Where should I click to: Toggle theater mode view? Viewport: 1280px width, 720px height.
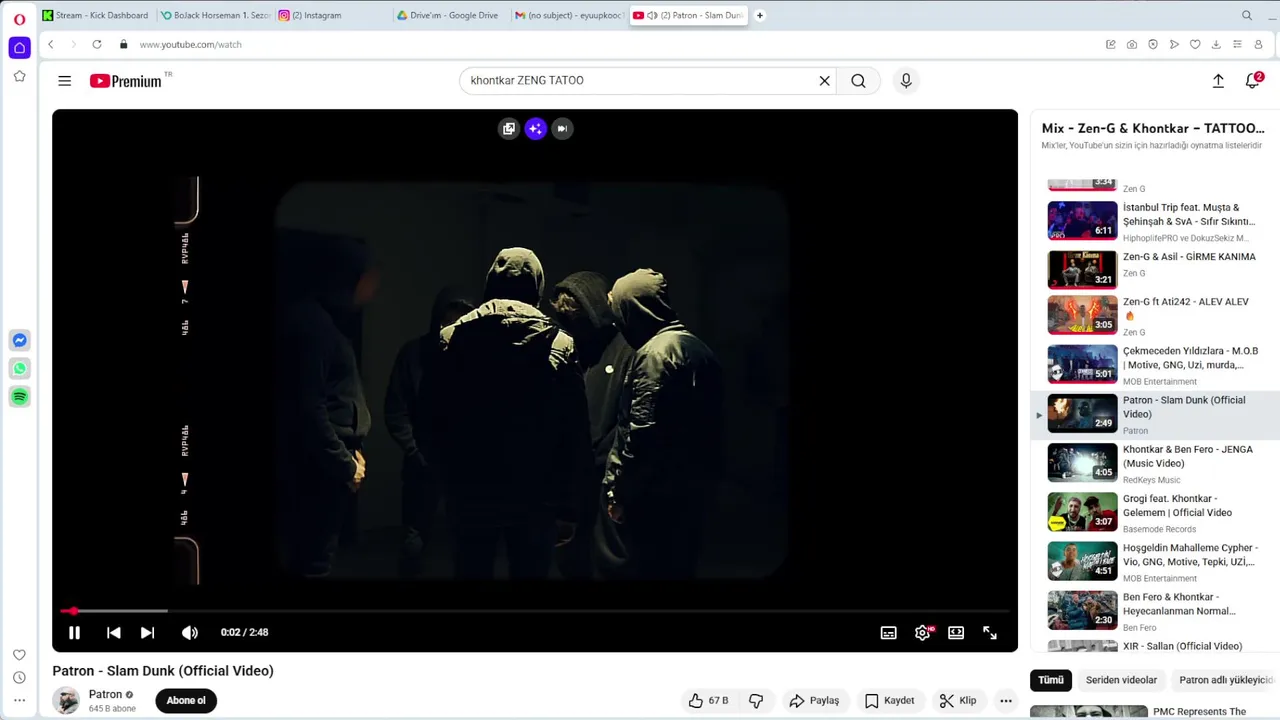click(x=956, y=632)
